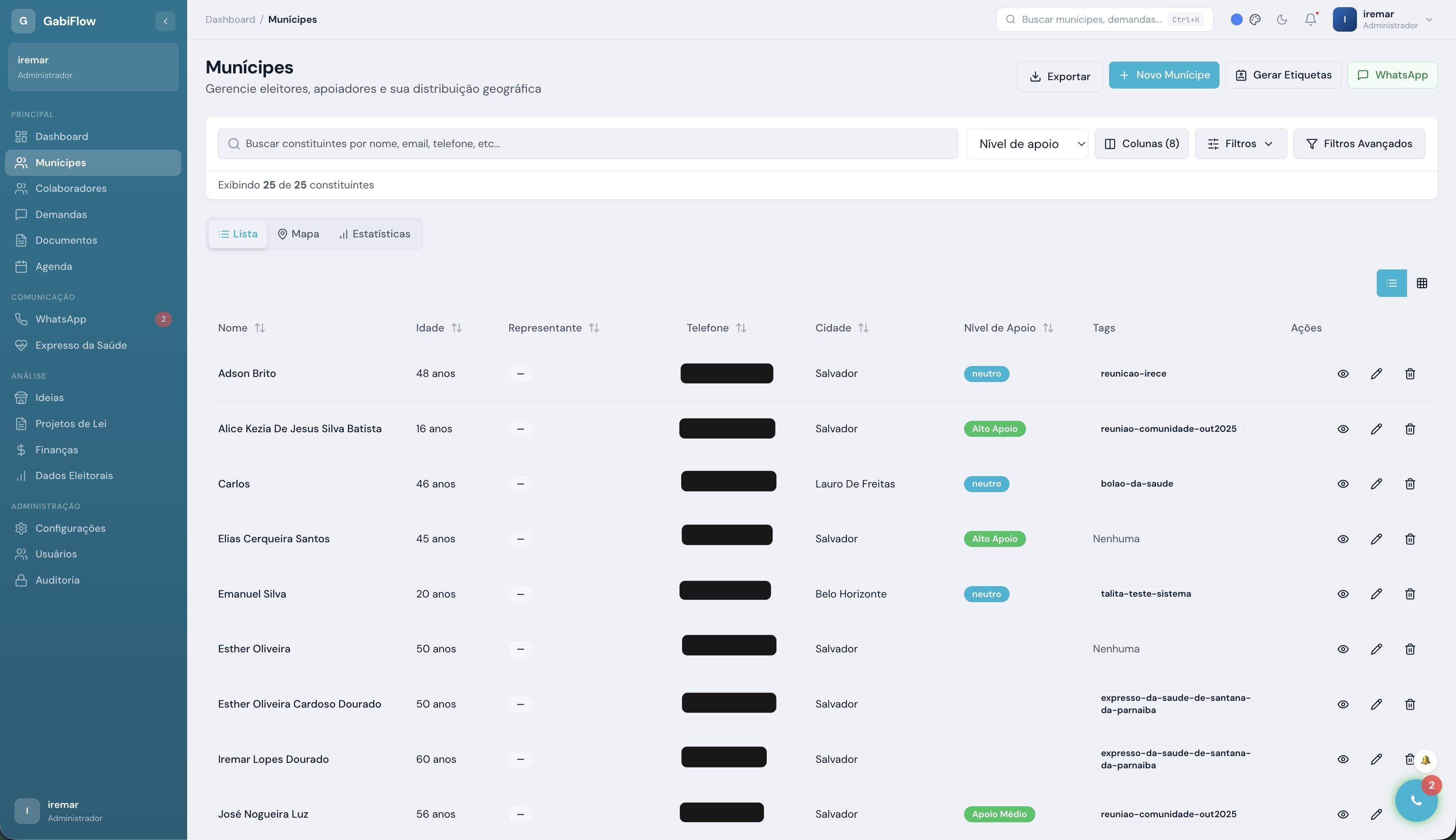Open WhatsApp in the sidebar Comunicação section

(x=93, y=319)
